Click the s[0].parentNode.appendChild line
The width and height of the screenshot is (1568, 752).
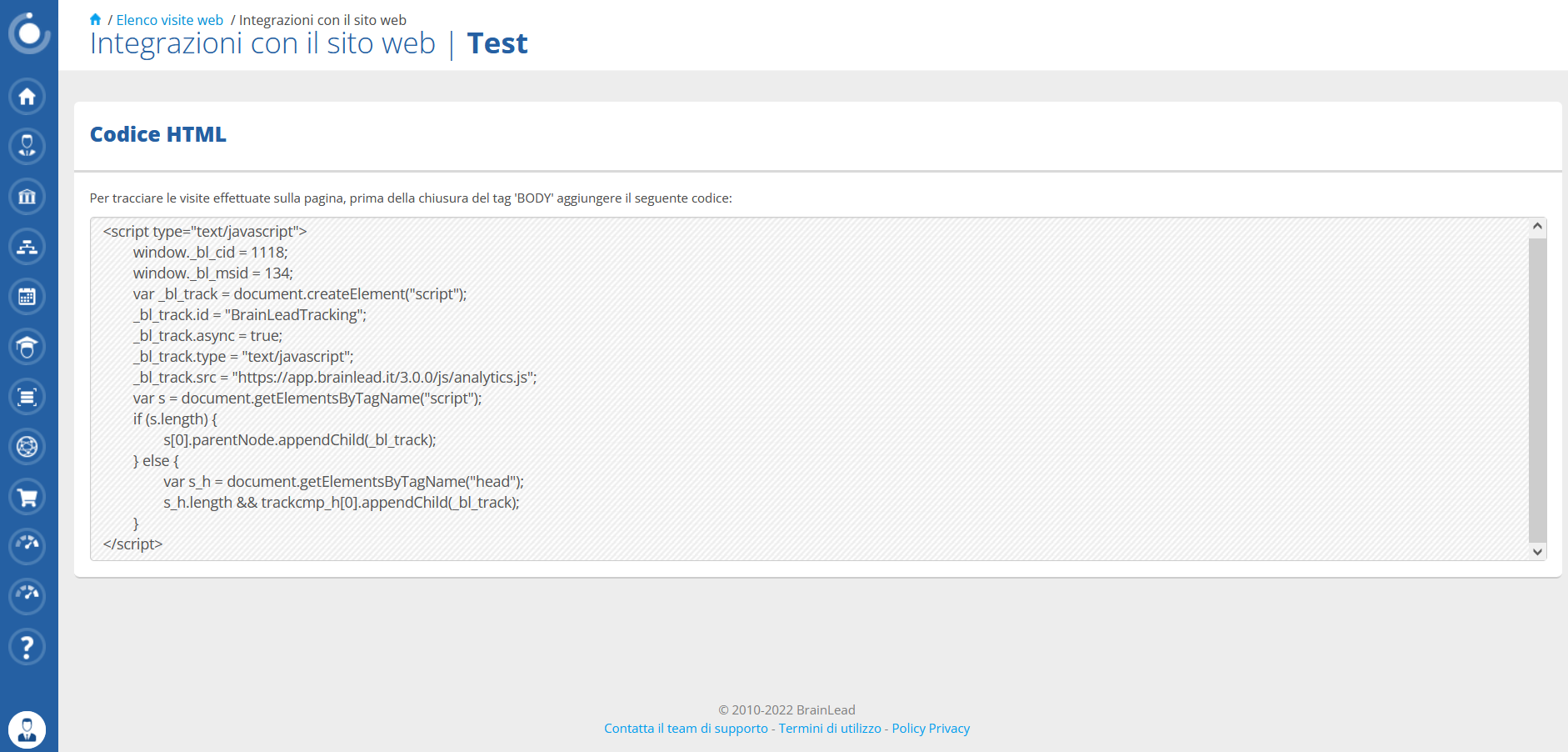point(300,439)
